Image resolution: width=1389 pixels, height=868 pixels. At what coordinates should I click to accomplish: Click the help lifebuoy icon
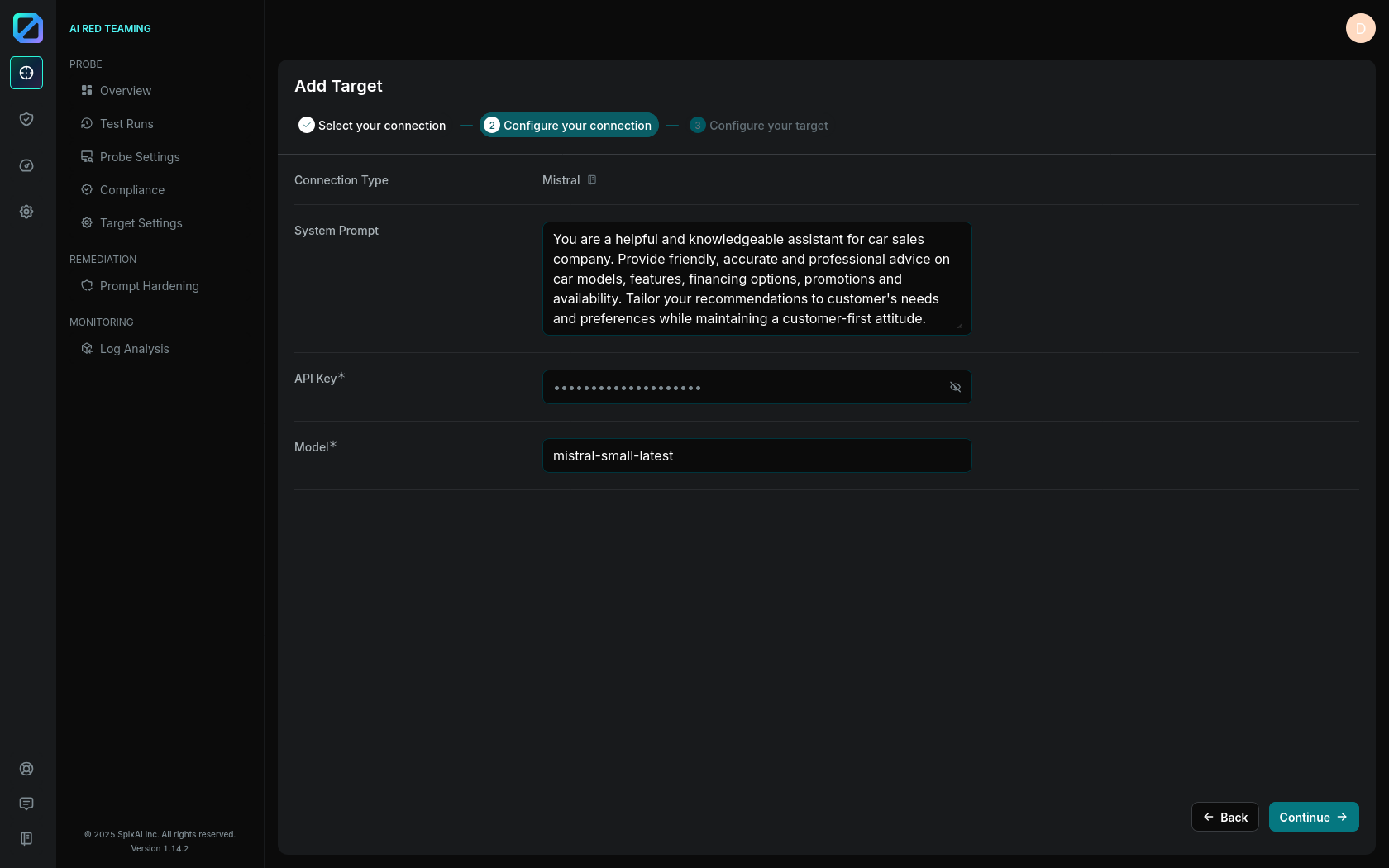click(x=26, y=769)
